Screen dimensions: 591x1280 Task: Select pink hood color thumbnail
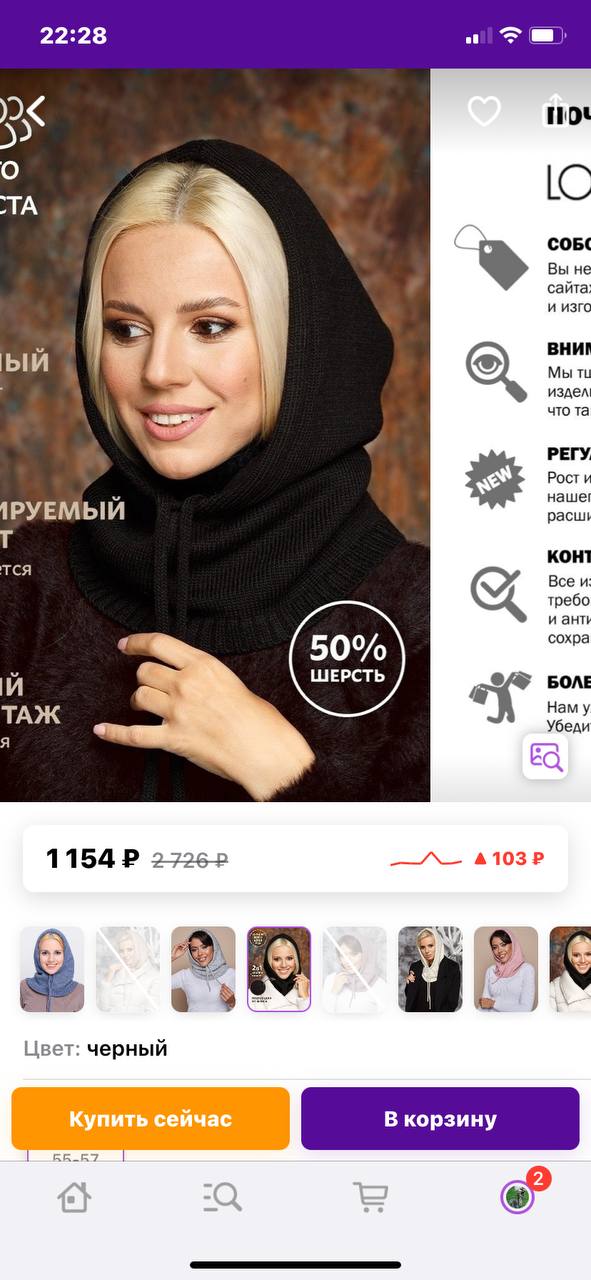click(506, 969)
